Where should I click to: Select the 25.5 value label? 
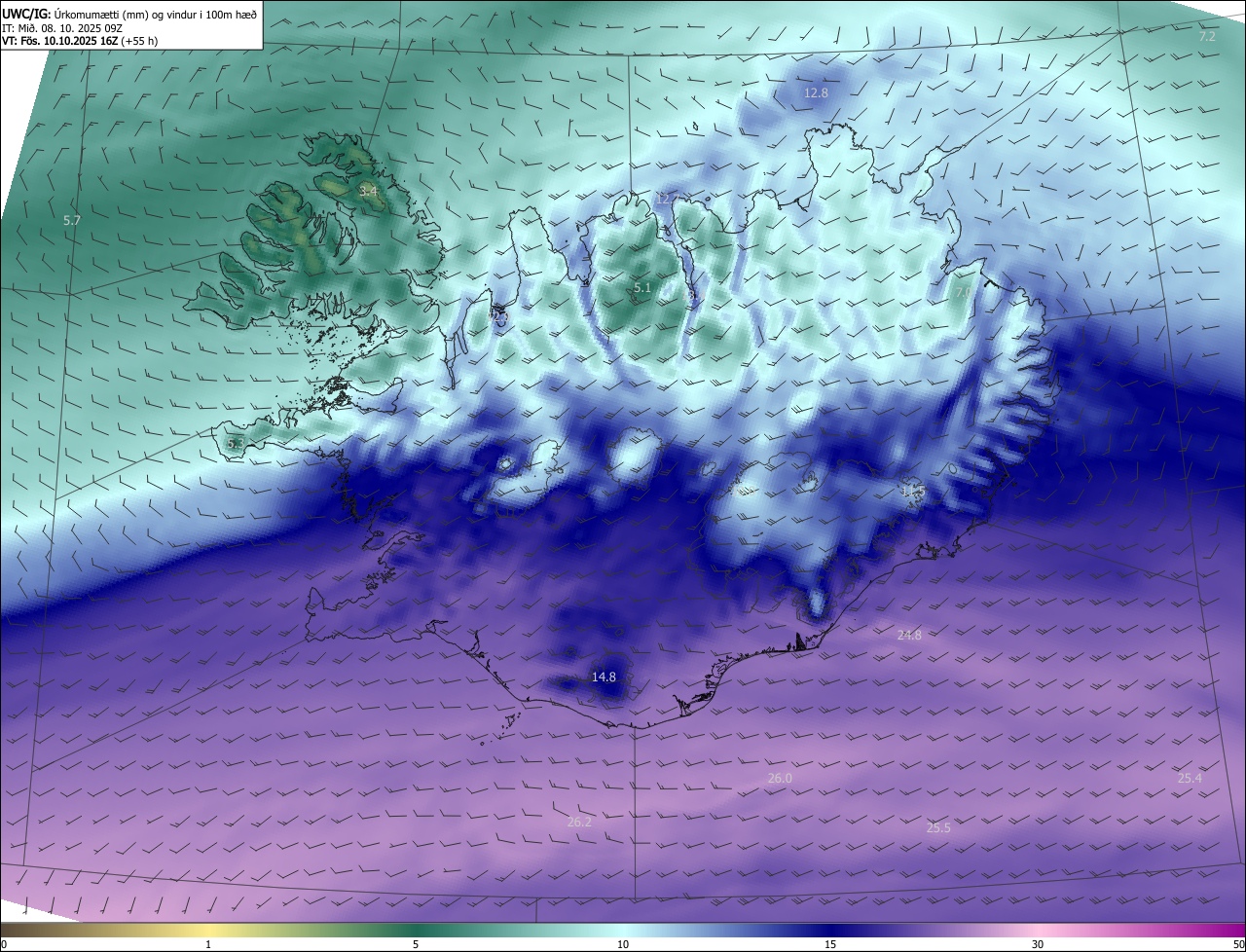pyautogui.click(x=938, y=827)
